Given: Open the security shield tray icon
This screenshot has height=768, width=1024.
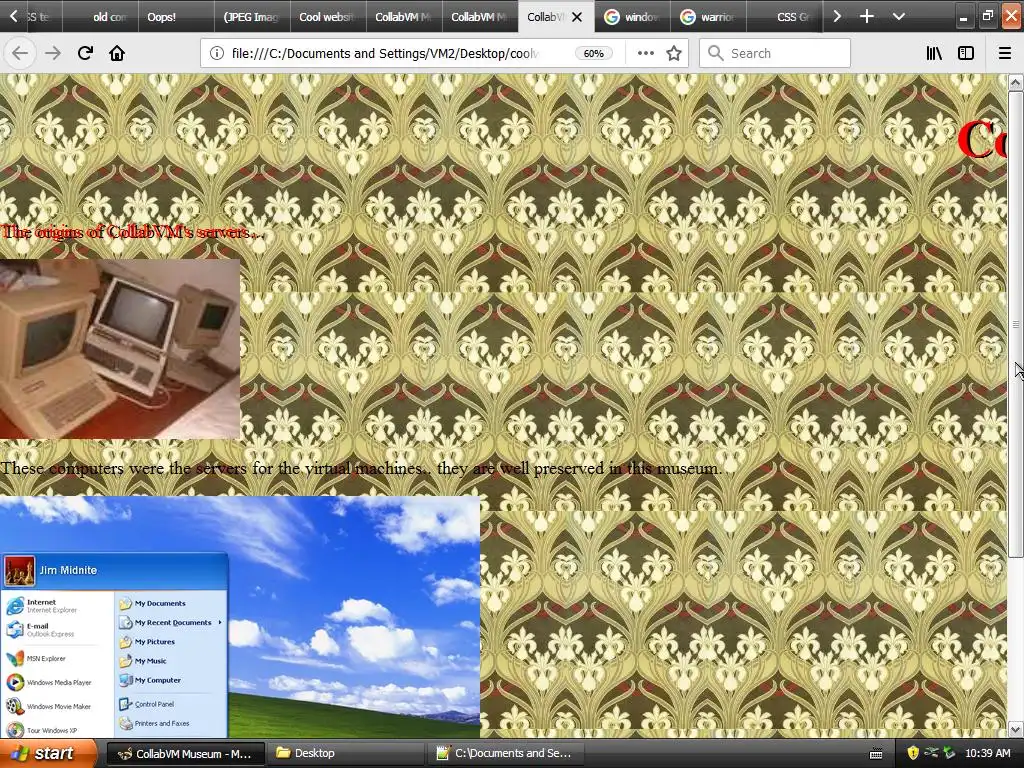Looking at the screenshot, I should click(913, 753).
